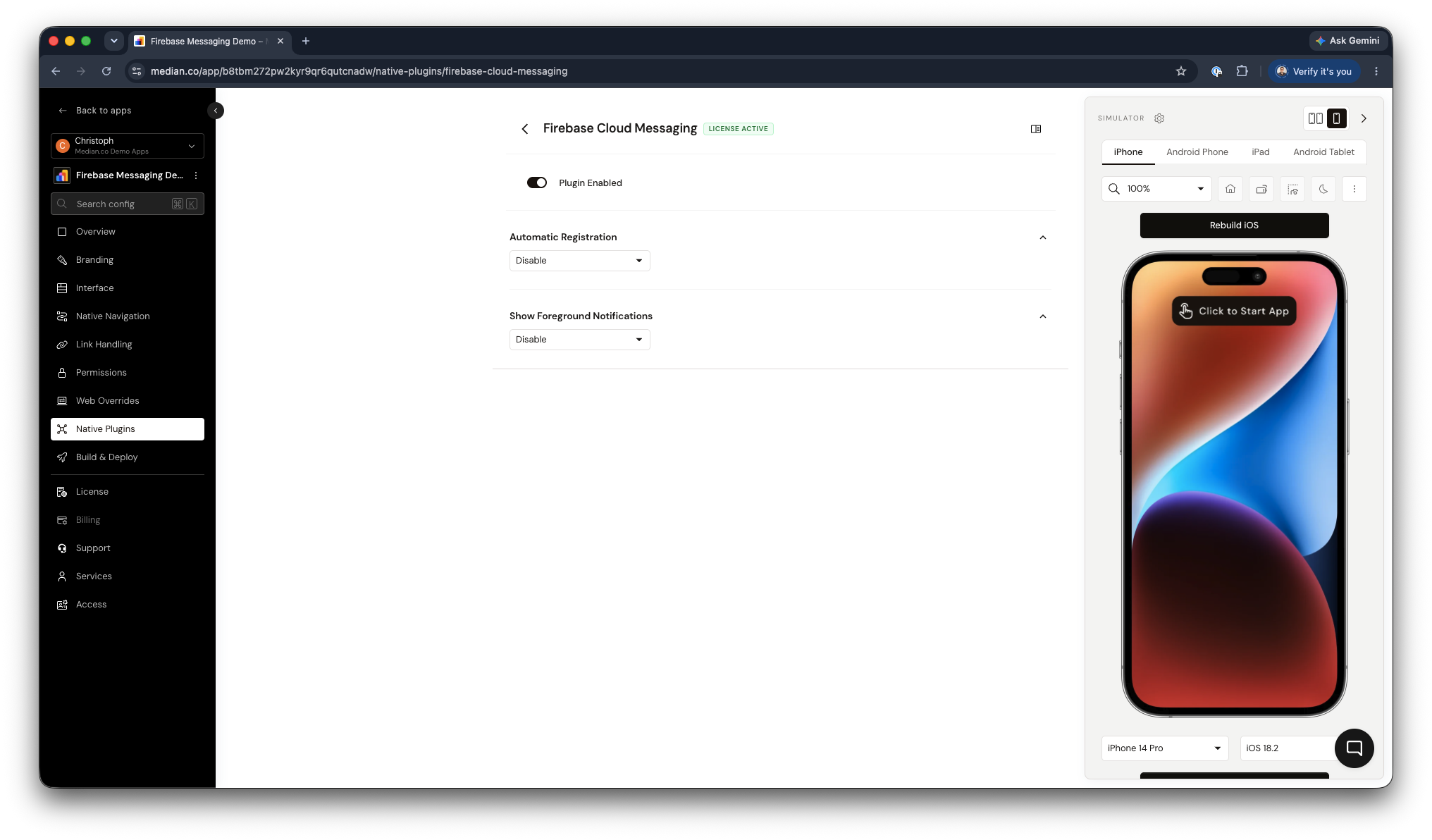The height and width of the screenshot is (840, 1432).
Task: Bookmark this page with the star
Action: (x=1181, y=71)
